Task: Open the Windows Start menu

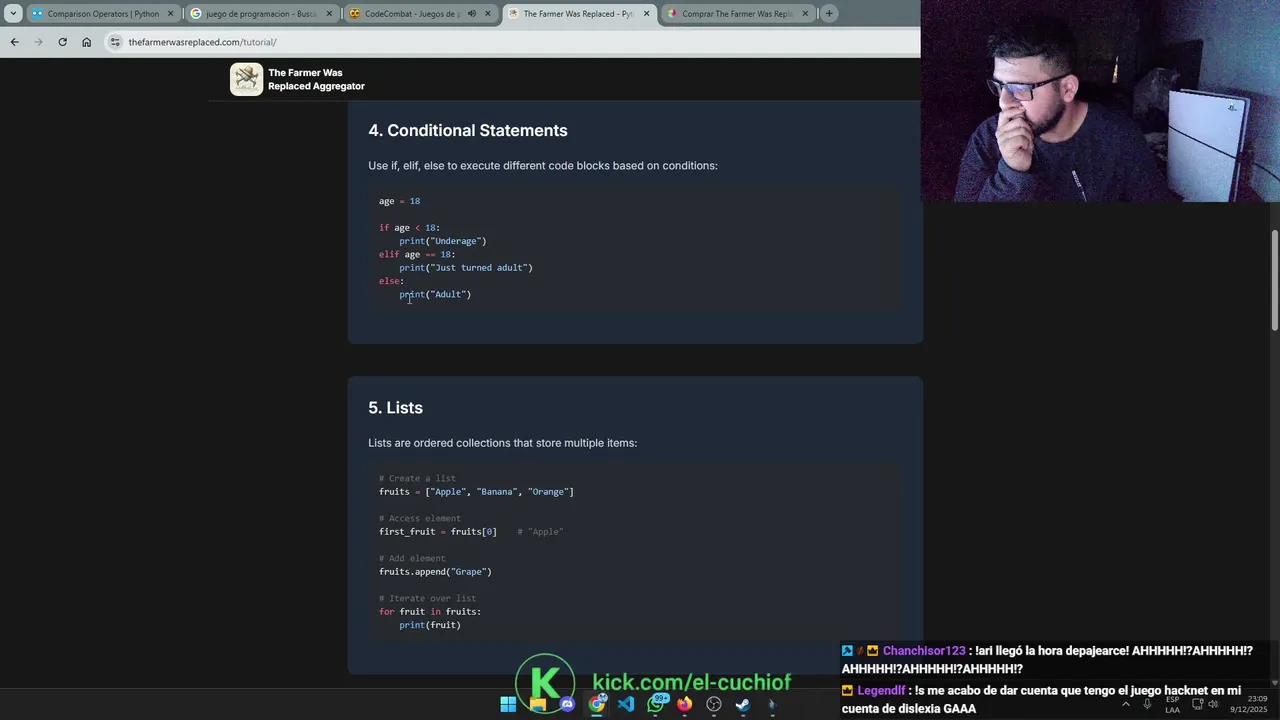Action: tap(508, 704)
